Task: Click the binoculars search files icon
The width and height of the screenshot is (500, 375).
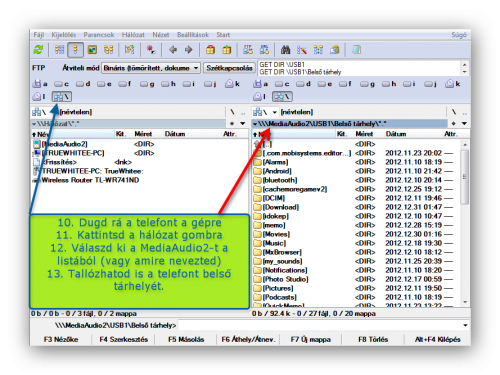Action: [x=285, y=50]
